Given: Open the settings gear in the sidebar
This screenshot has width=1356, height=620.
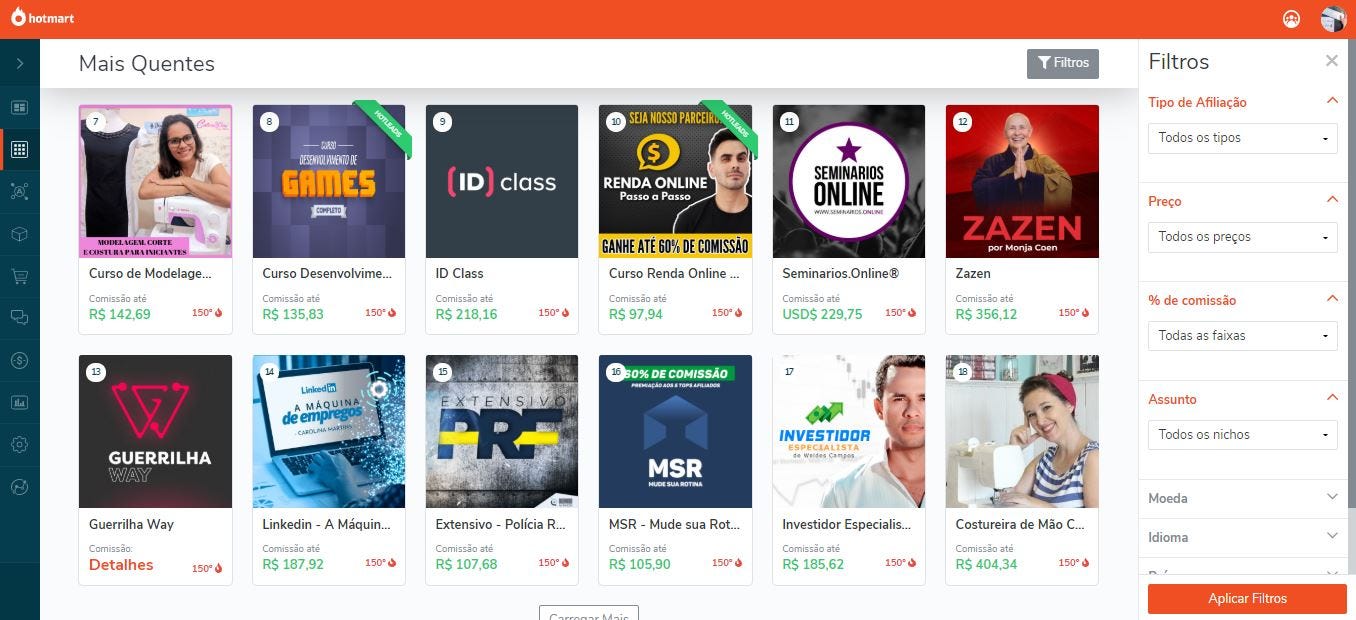Looking at the screenshot, I should [19, 444].
